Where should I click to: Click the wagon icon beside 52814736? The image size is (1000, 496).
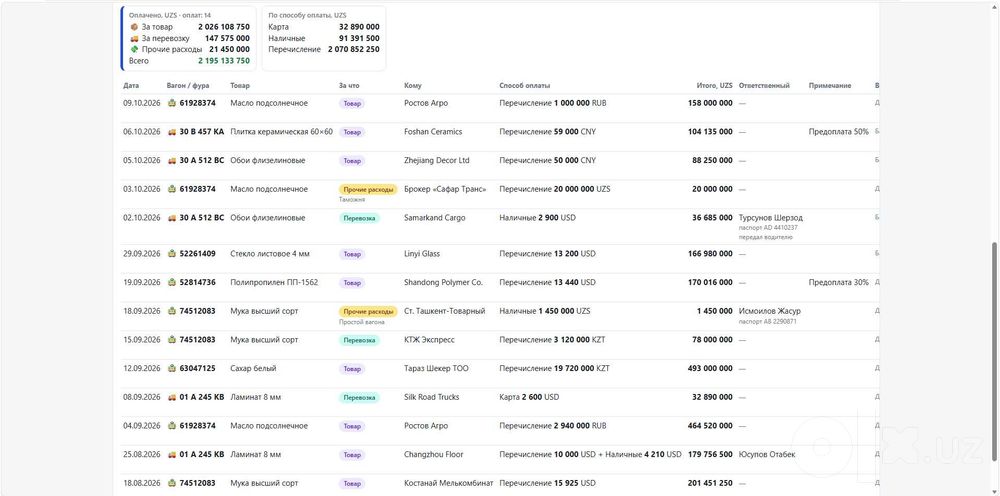pos(172,282)
